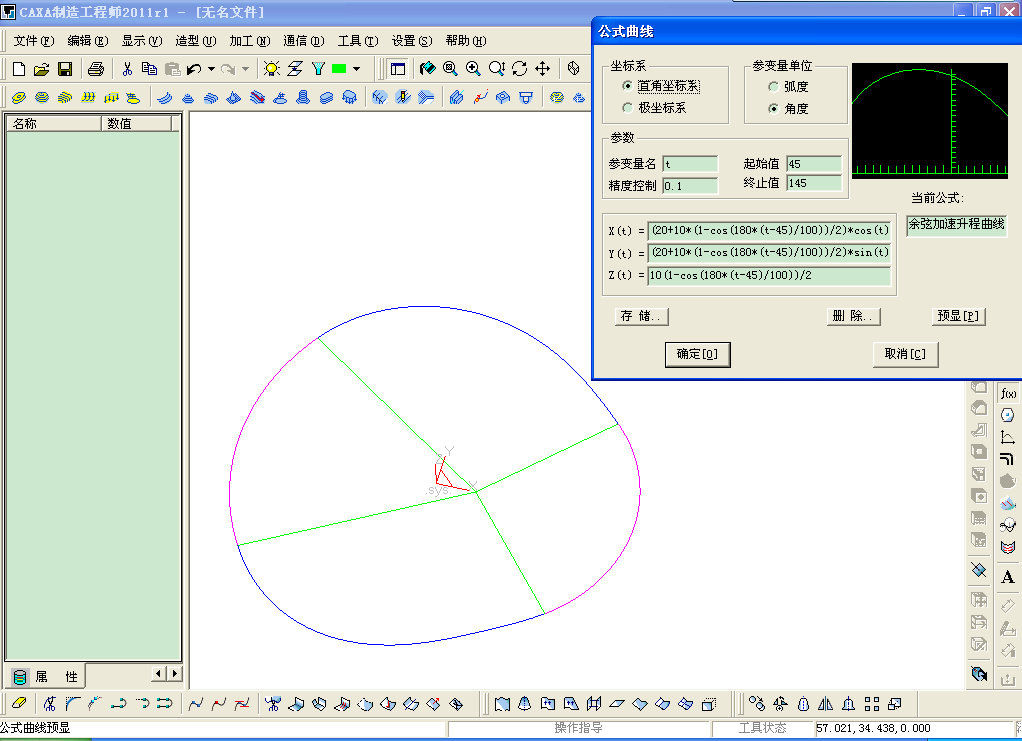Click the 余弦加速升程曲线 formula name field
This screenshot has height=741, width=1022.
pyautogui.click(x=956, y=224)
